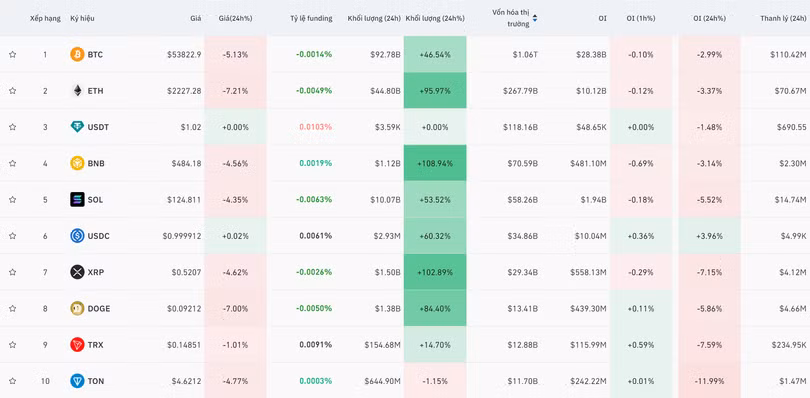Click TRX OI 1h change +0.59%

(x=641, y=345)
